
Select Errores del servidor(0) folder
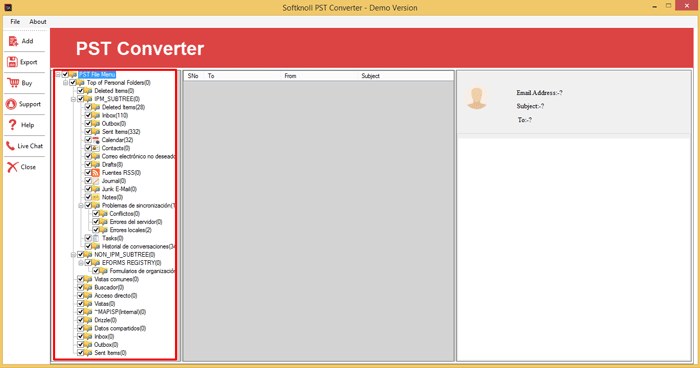point(136,222)
